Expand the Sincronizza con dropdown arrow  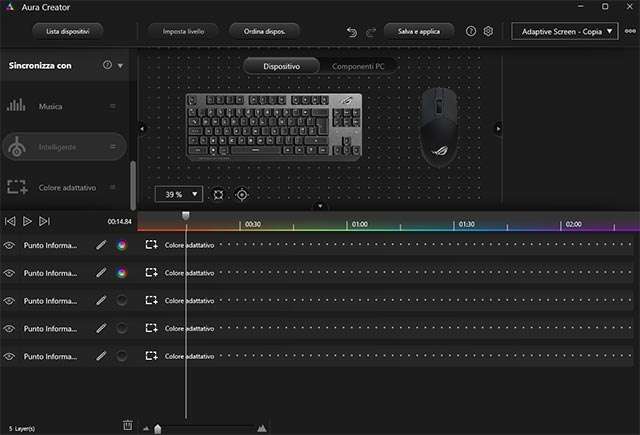[120, 66]
